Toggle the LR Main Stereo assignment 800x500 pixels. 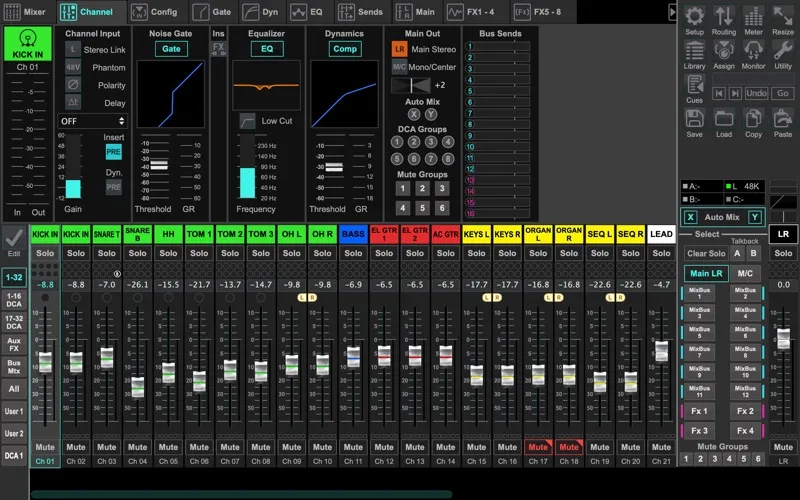pyautogui.click(x=399, y=49)
